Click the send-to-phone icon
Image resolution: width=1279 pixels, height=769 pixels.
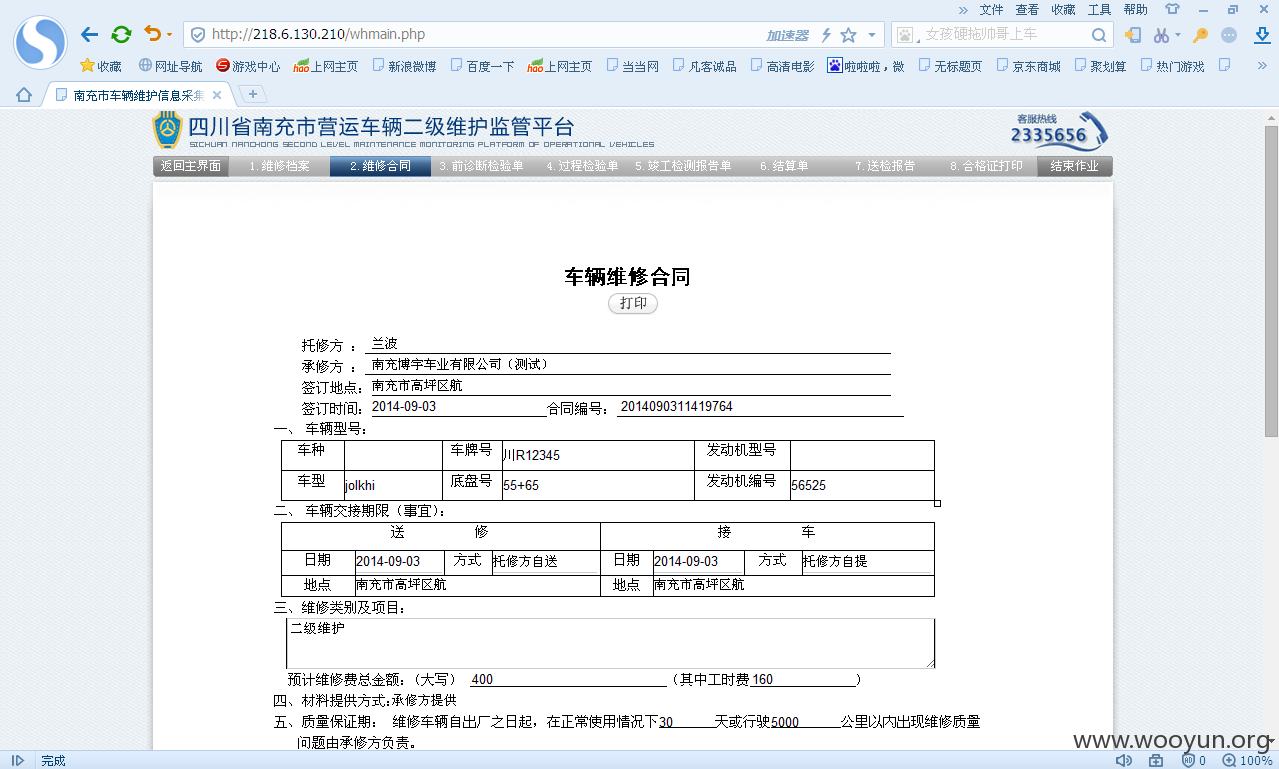click(1133, 35)
